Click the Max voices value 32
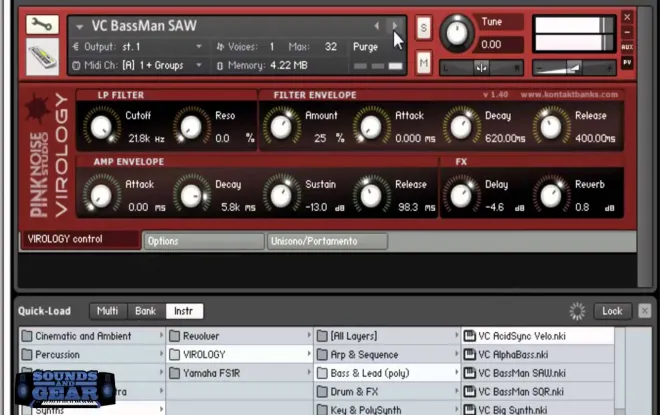660x415 pixels. tap(331, 47)
